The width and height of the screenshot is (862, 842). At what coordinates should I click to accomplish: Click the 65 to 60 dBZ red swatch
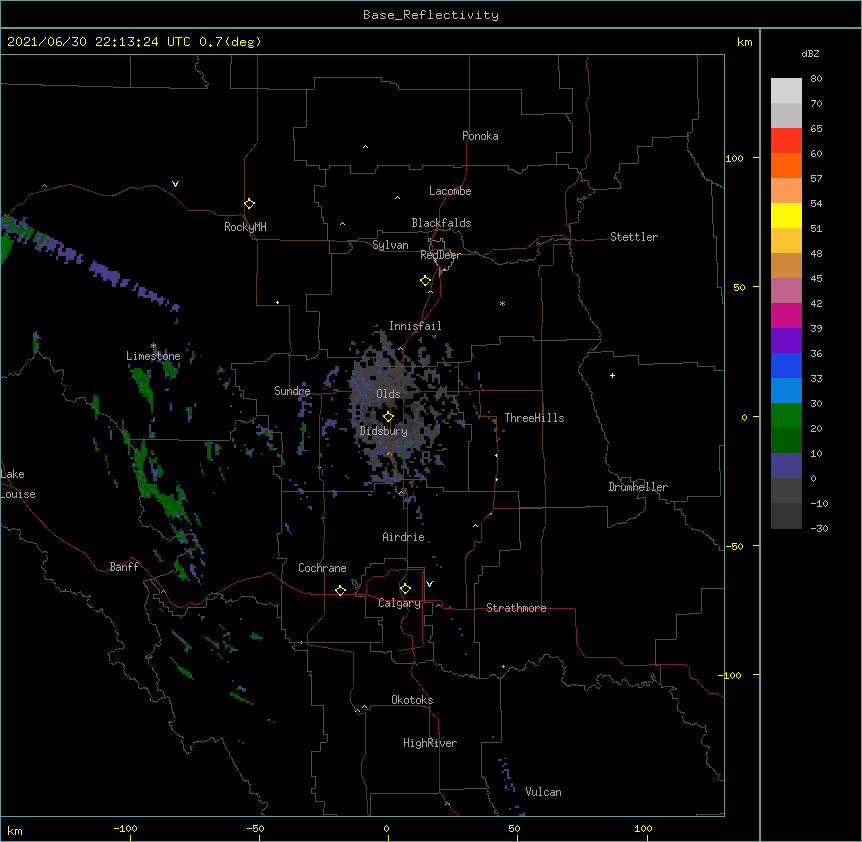click(x=786, y=140)
